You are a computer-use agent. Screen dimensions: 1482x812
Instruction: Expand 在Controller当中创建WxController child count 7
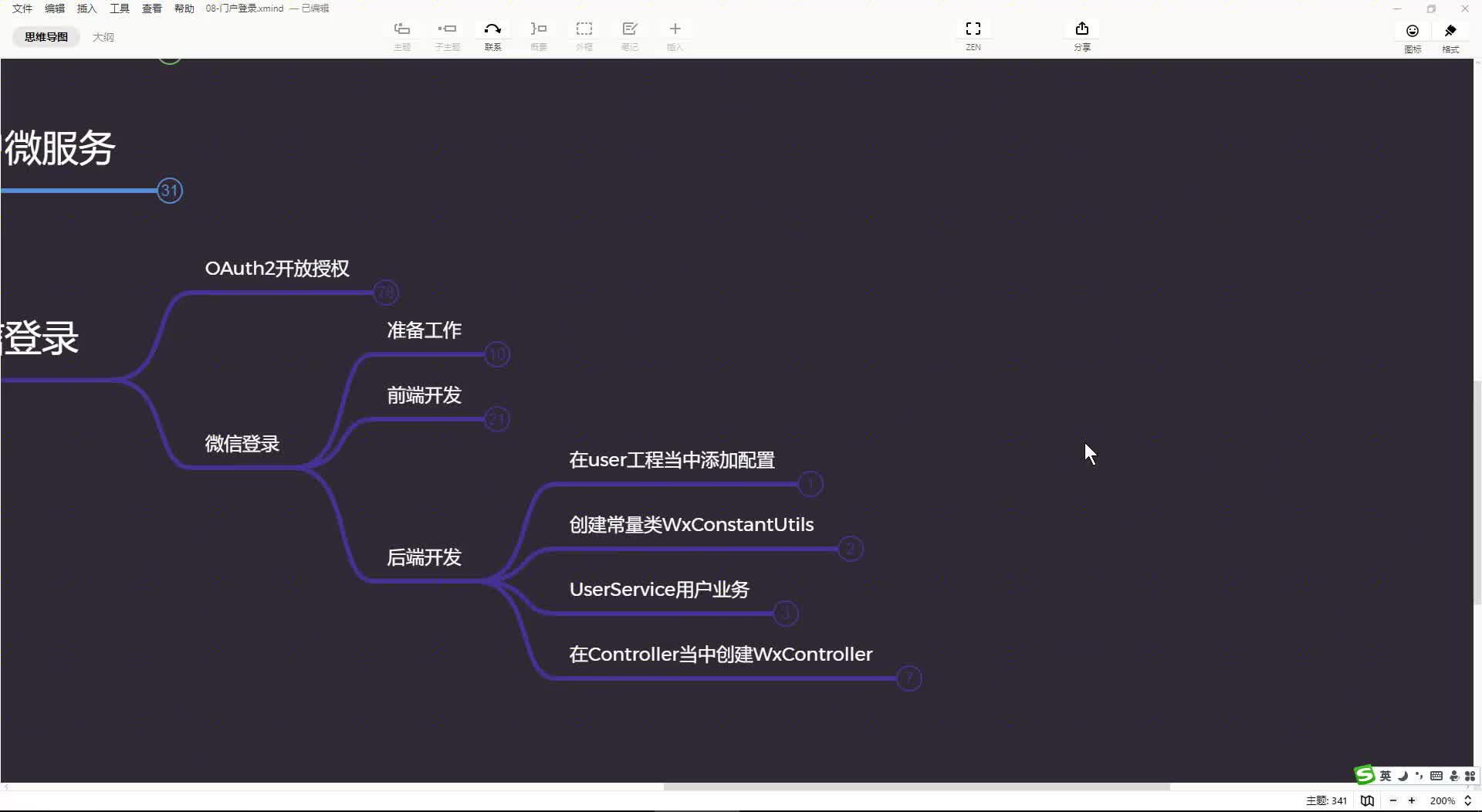click(x=909, y=678)
